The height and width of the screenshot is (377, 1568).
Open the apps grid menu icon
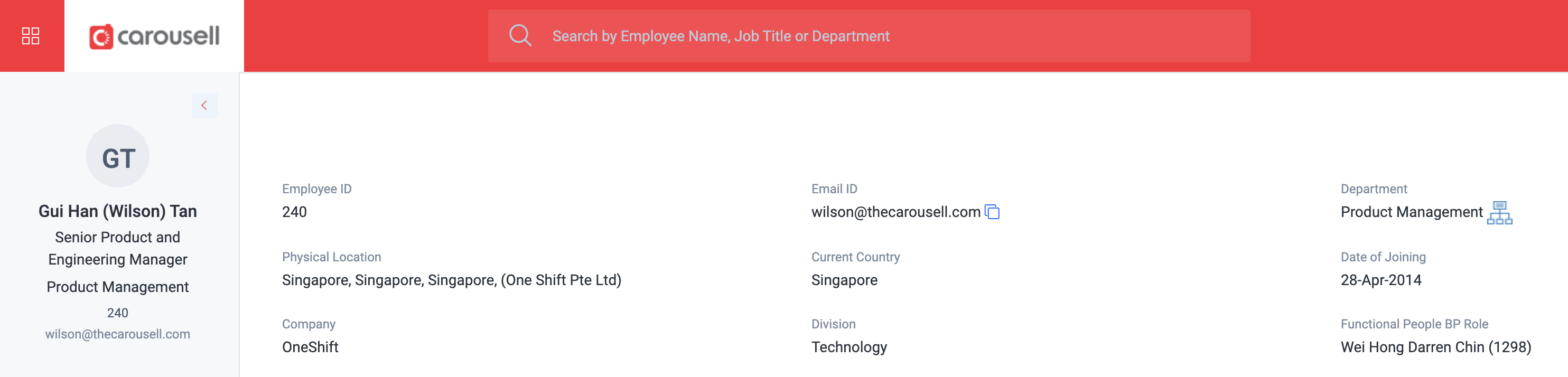(31, 36)
